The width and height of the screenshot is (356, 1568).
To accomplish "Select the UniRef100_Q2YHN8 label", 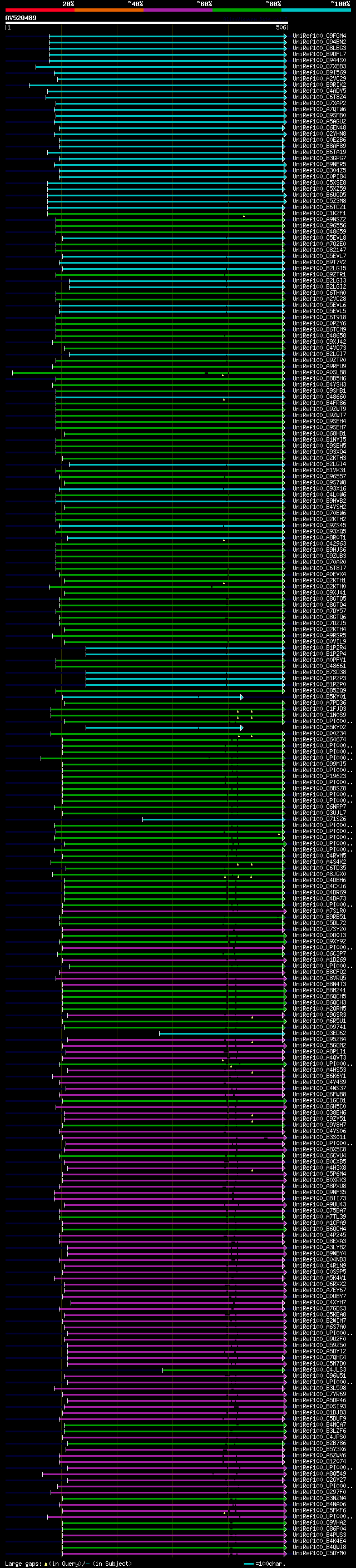I will [x=319, y=134].
